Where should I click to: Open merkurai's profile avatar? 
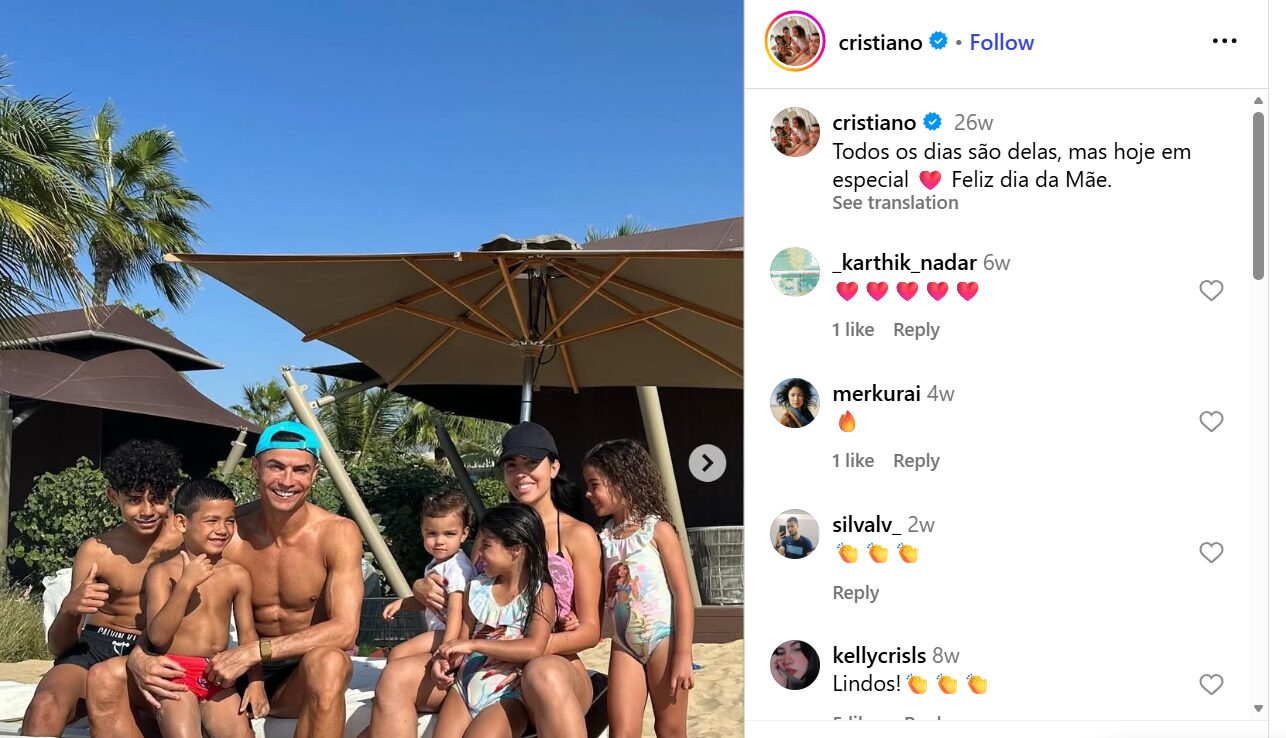[795, 403]
